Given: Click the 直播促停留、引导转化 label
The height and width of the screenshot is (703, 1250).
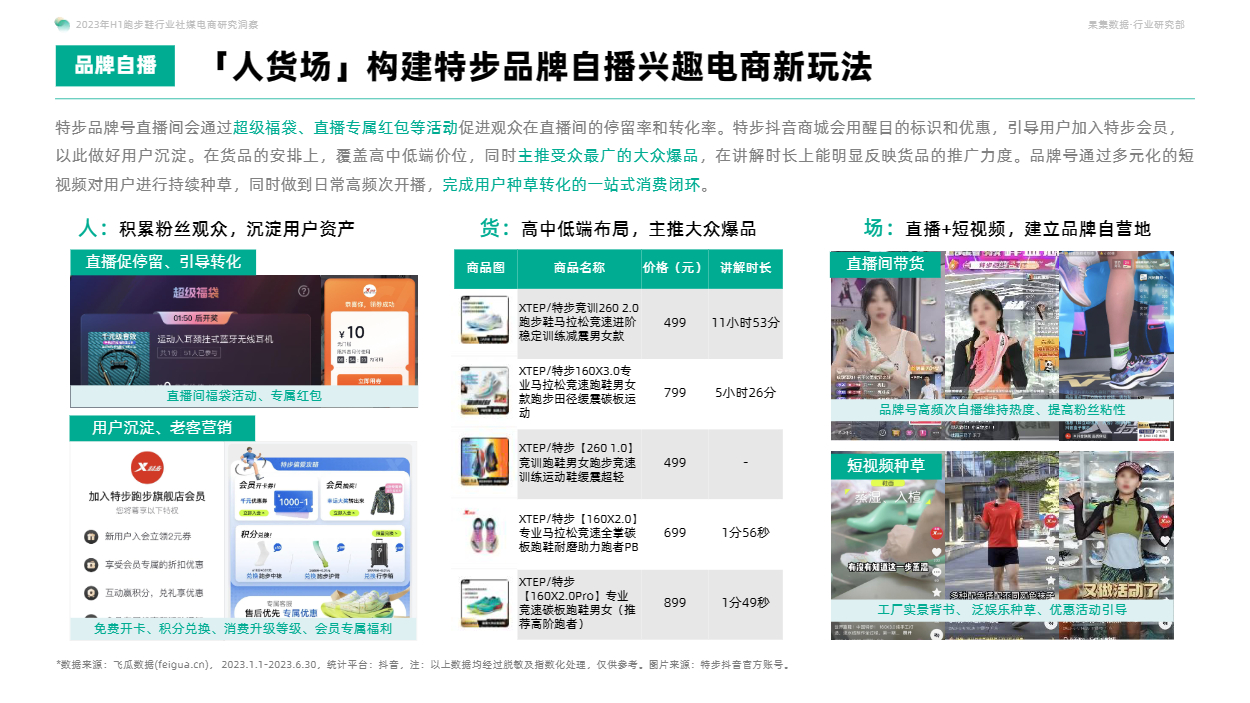Looking at the screenshot, I should click(x=163, y=261).
